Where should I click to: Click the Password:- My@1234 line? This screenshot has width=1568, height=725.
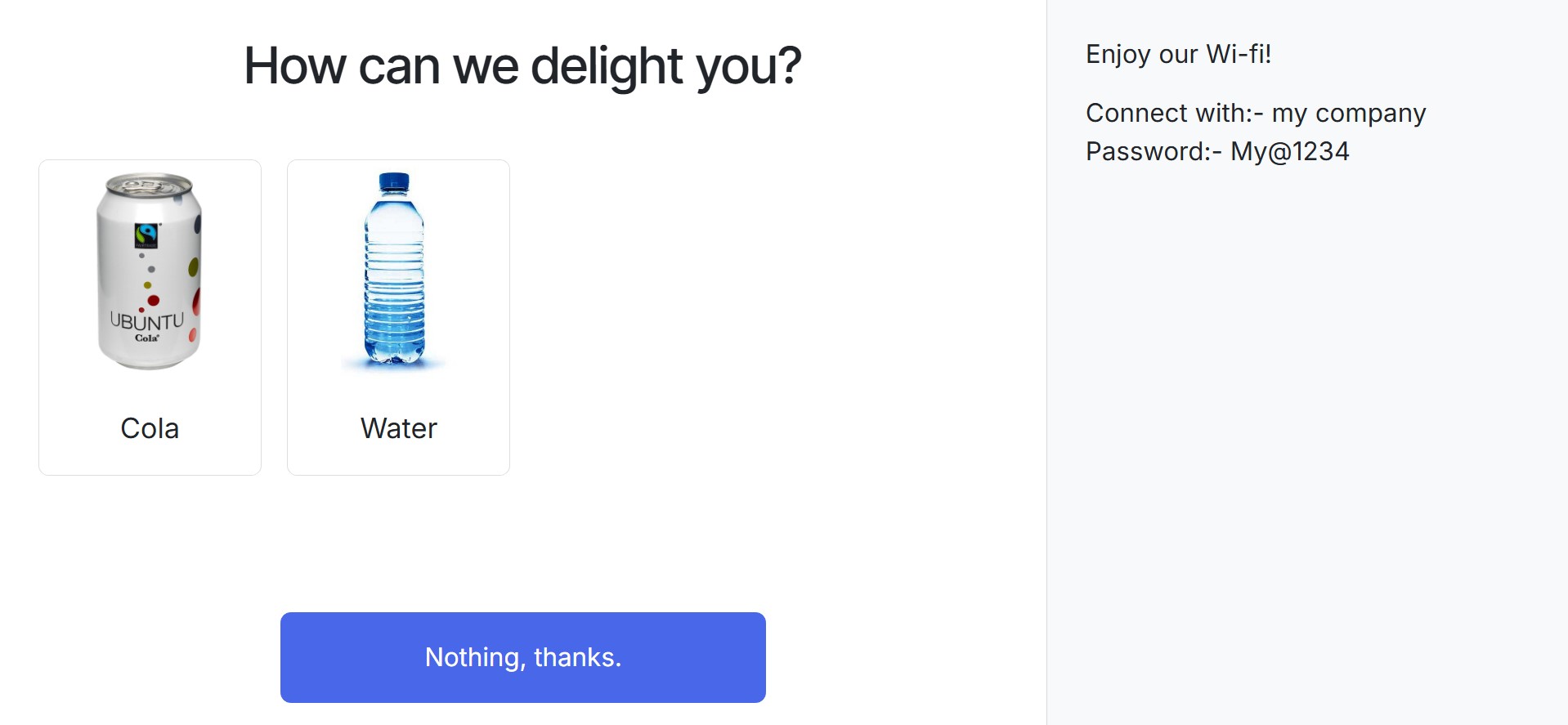(1216, 151)
